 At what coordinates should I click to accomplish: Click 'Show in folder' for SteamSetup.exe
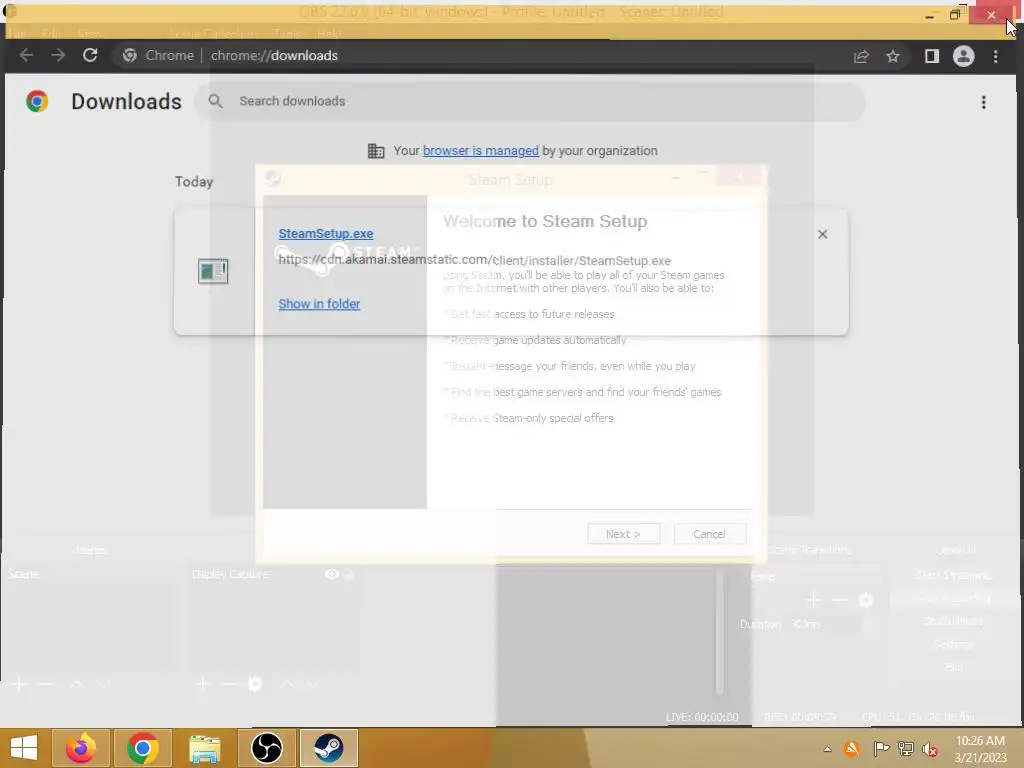[x=319, y=304]
